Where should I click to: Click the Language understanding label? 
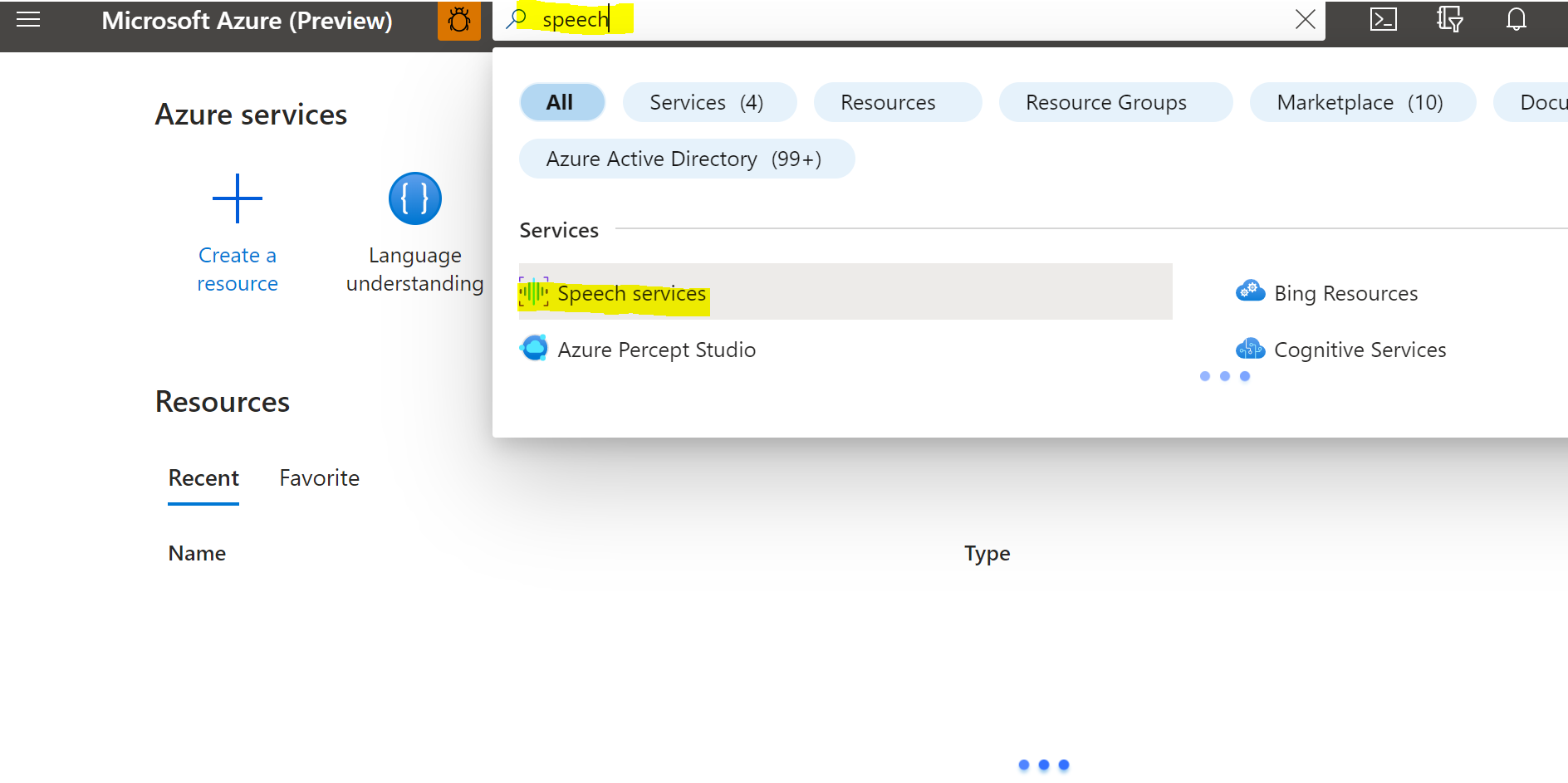tap(415, 269)
